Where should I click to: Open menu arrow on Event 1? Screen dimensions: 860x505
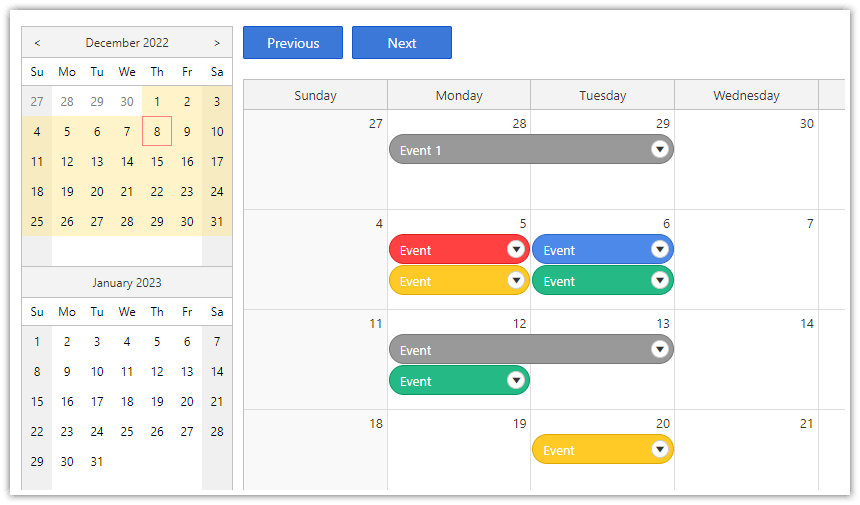coord(659,150)
